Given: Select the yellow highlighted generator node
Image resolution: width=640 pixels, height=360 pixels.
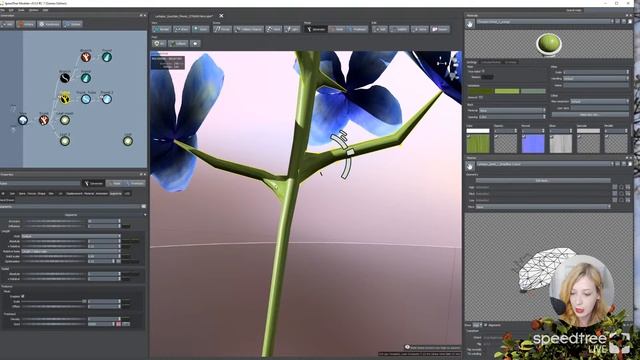Looking at the screenshot, I should 64,98.
